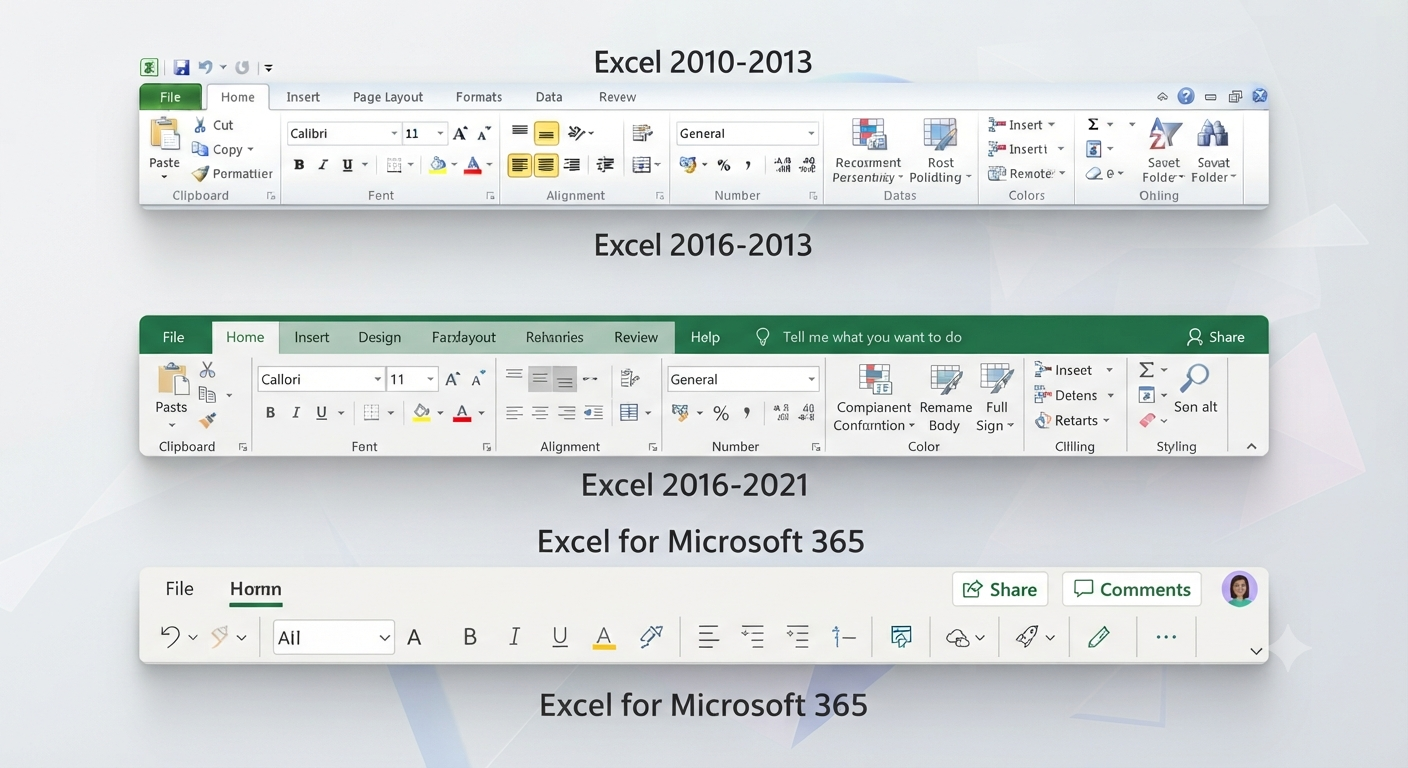This screenshot has height=768, width=1408.
Task: Open green File tab in Excel 2010 ribbon
Action: click(170, 97)
